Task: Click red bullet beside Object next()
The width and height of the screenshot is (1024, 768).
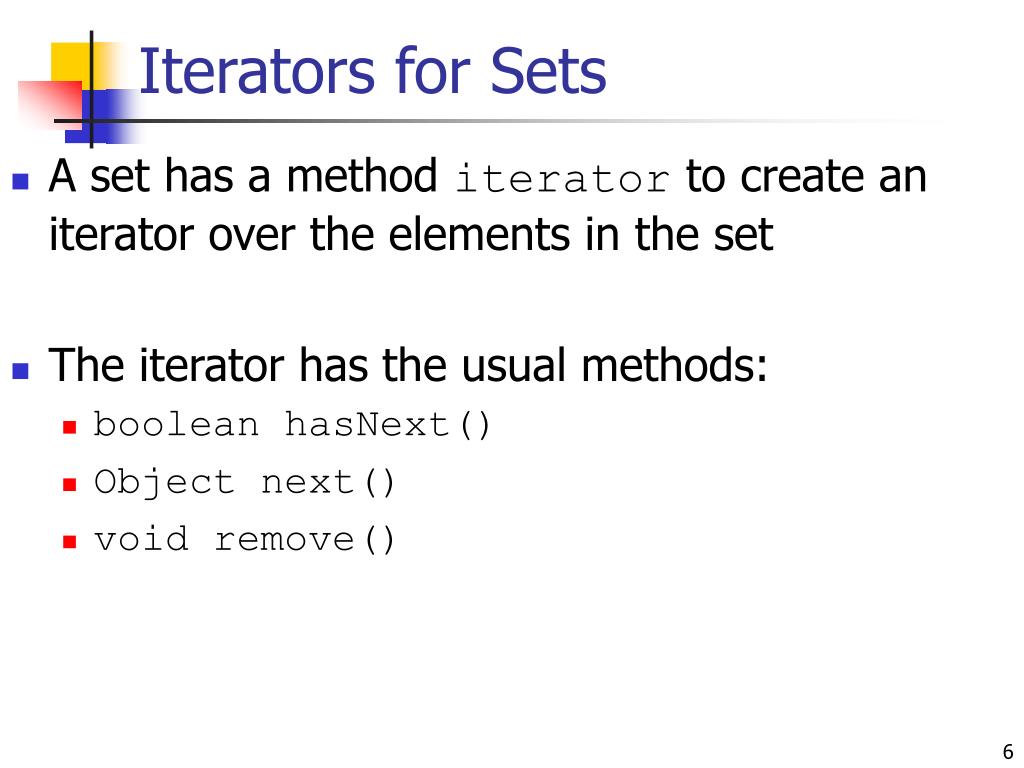Action: (70, 485)
